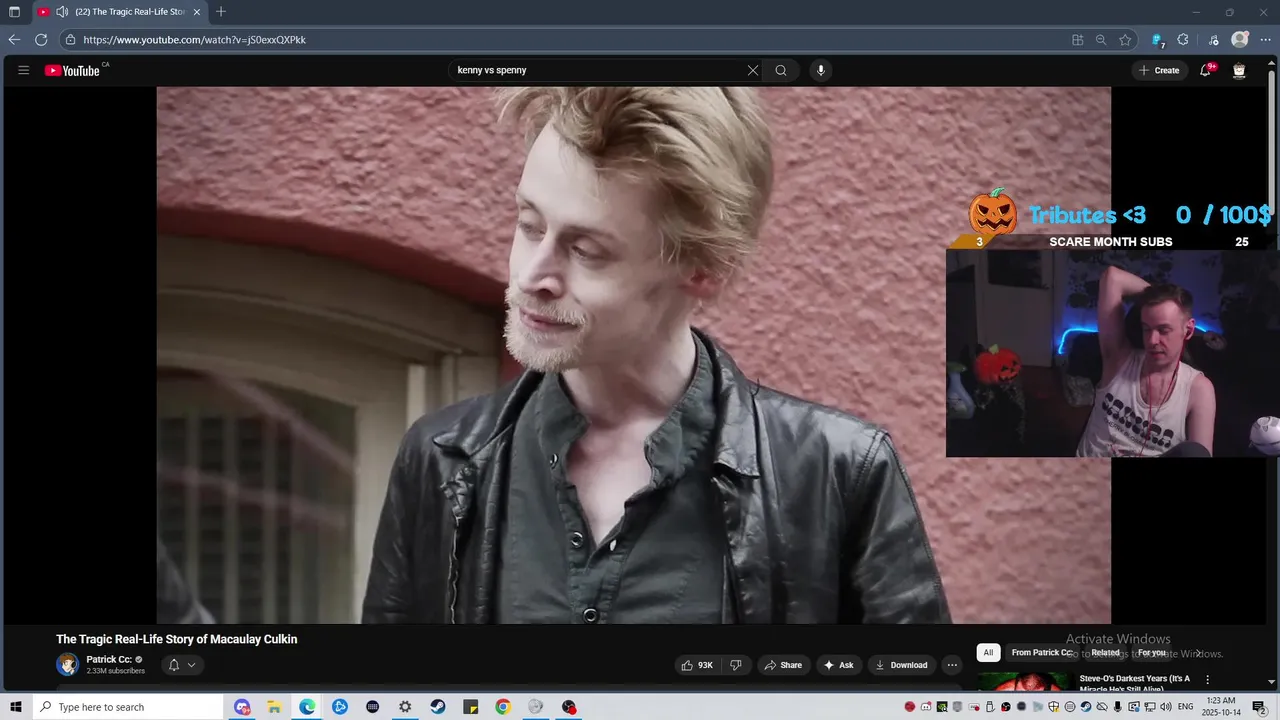Viewport: 1280px width, 720px height.
Task: Select the 'For you' filter chip
Action: point(1152,653)
